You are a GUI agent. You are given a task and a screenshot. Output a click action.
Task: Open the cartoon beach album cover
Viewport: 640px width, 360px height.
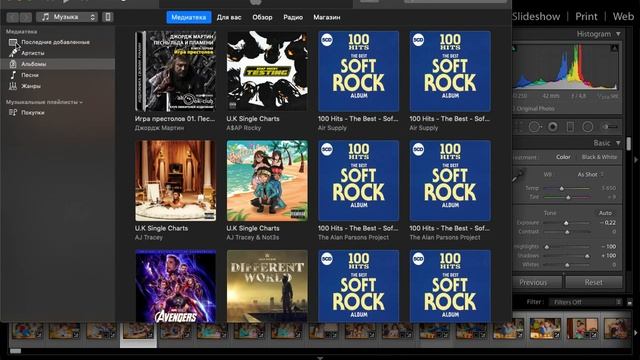267,181
